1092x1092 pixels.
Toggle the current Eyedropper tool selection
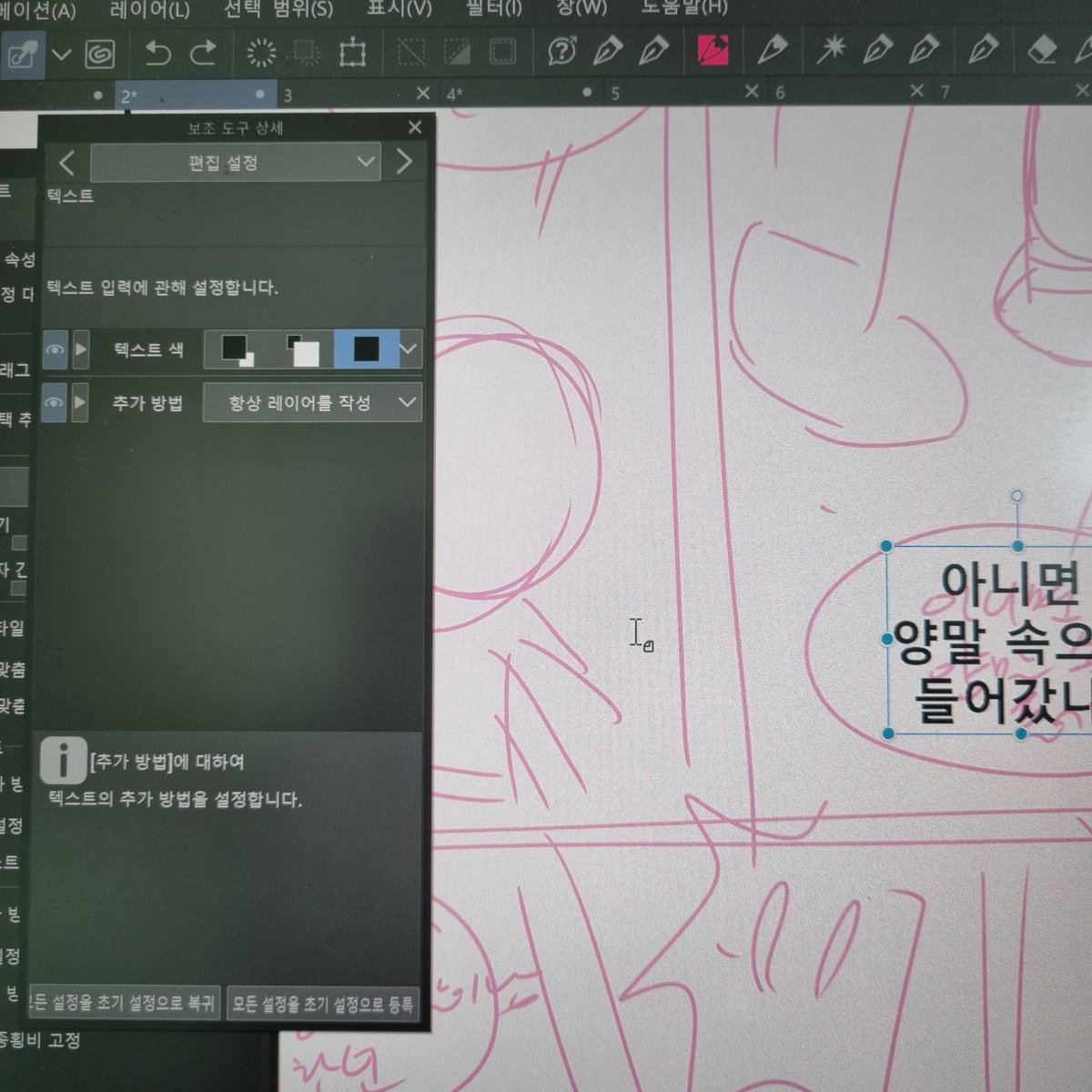point(25,52)
